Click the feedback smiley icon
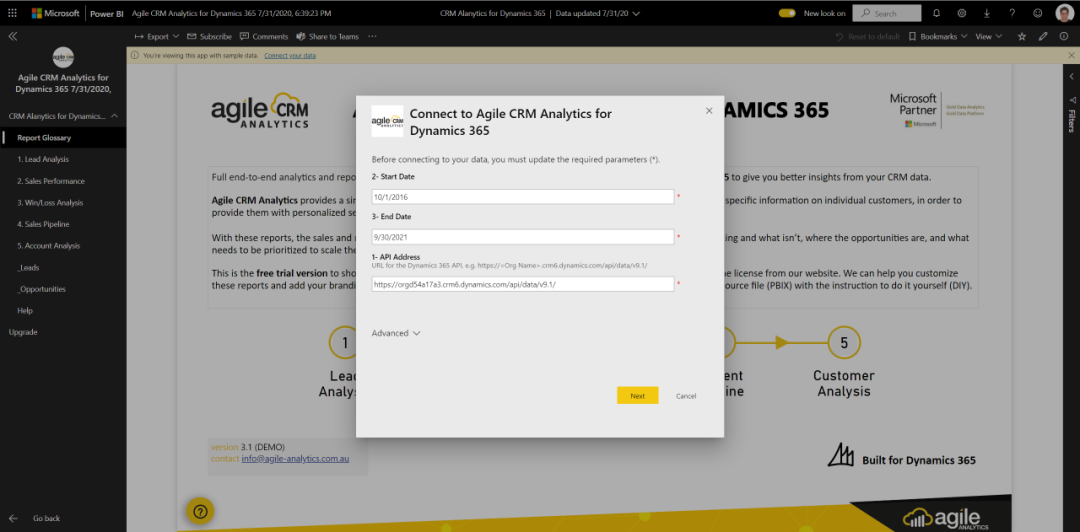This screenshot has width=1080, height=532. point(1037,13)
